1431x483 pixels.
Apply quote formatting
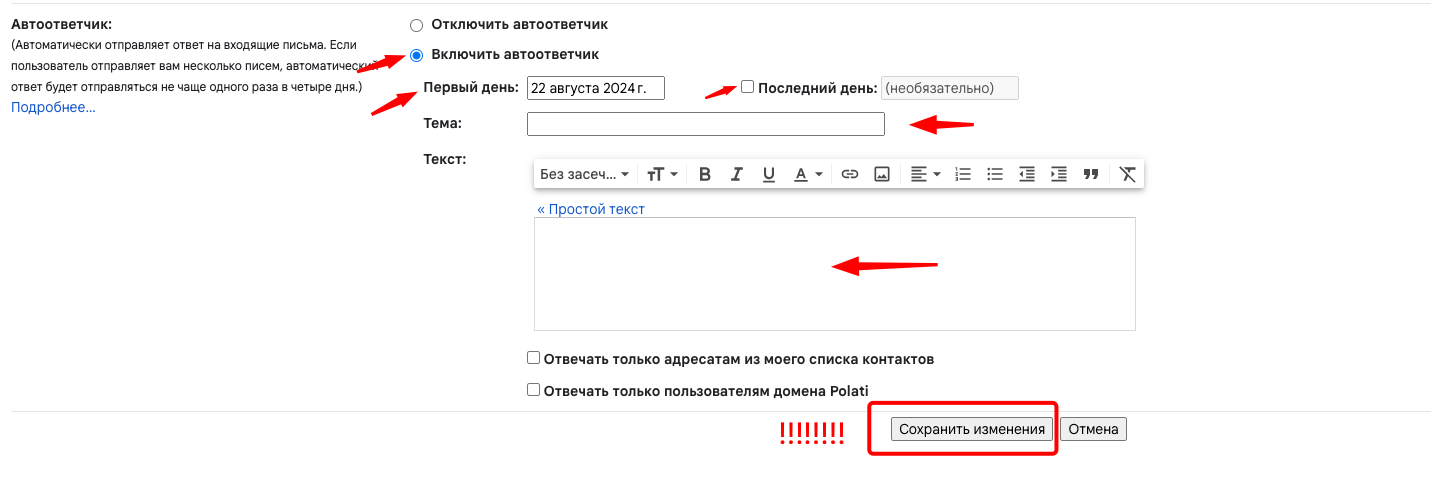click(x=1091, y=174)
